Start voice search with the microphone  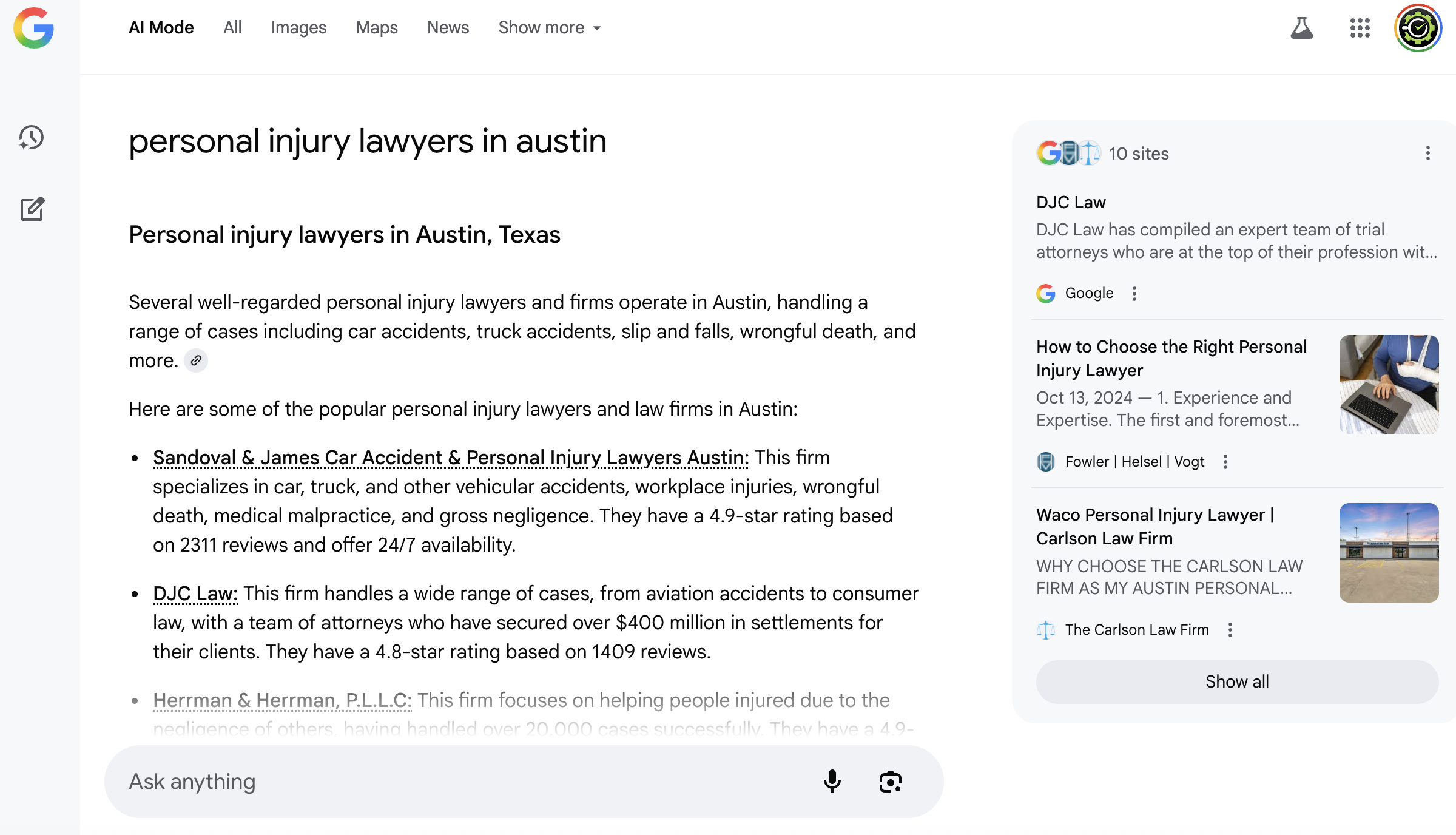coord(832,782)
